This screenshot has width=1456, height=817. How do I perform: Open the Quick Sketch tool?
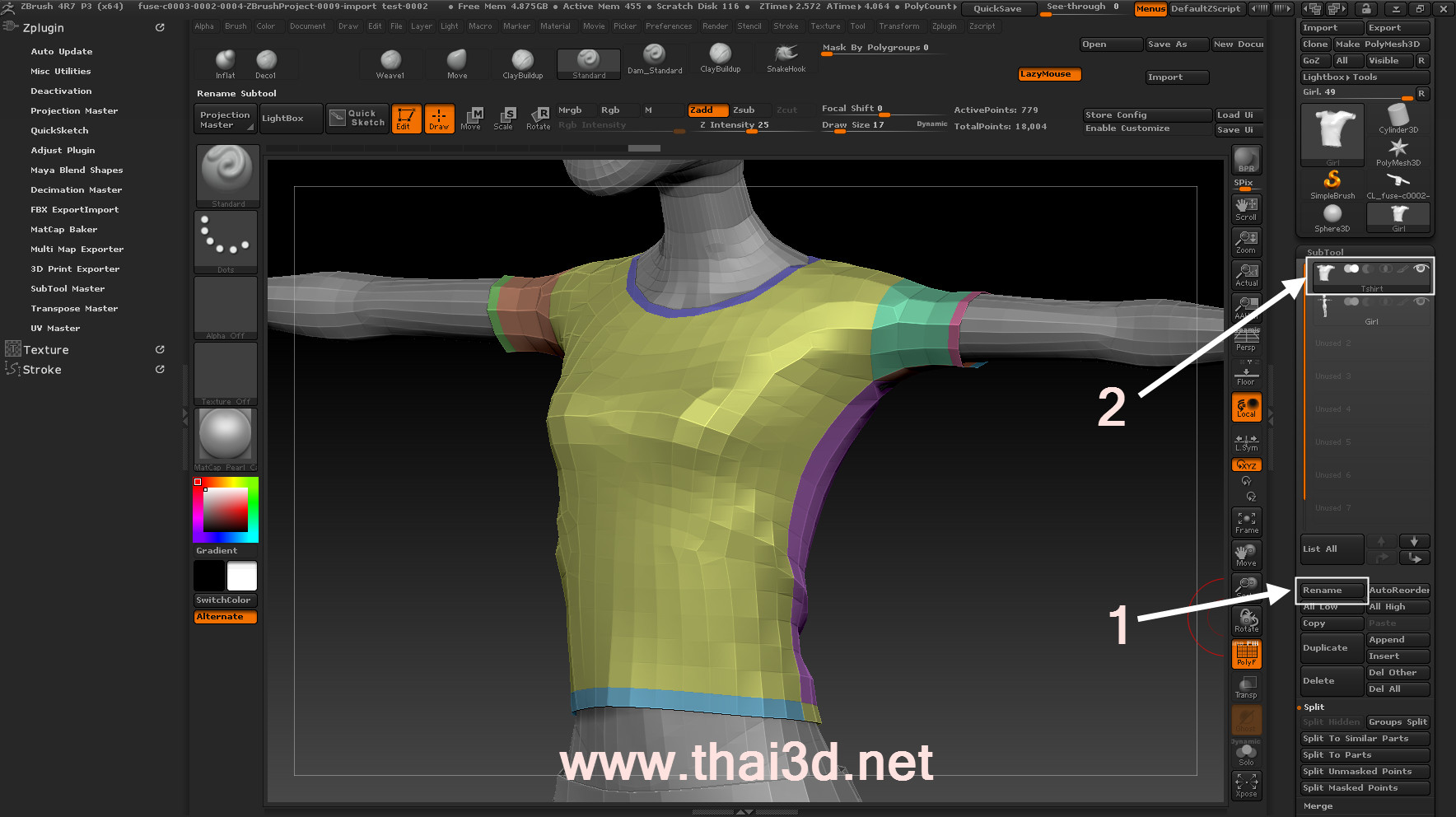tap(357, 119)
